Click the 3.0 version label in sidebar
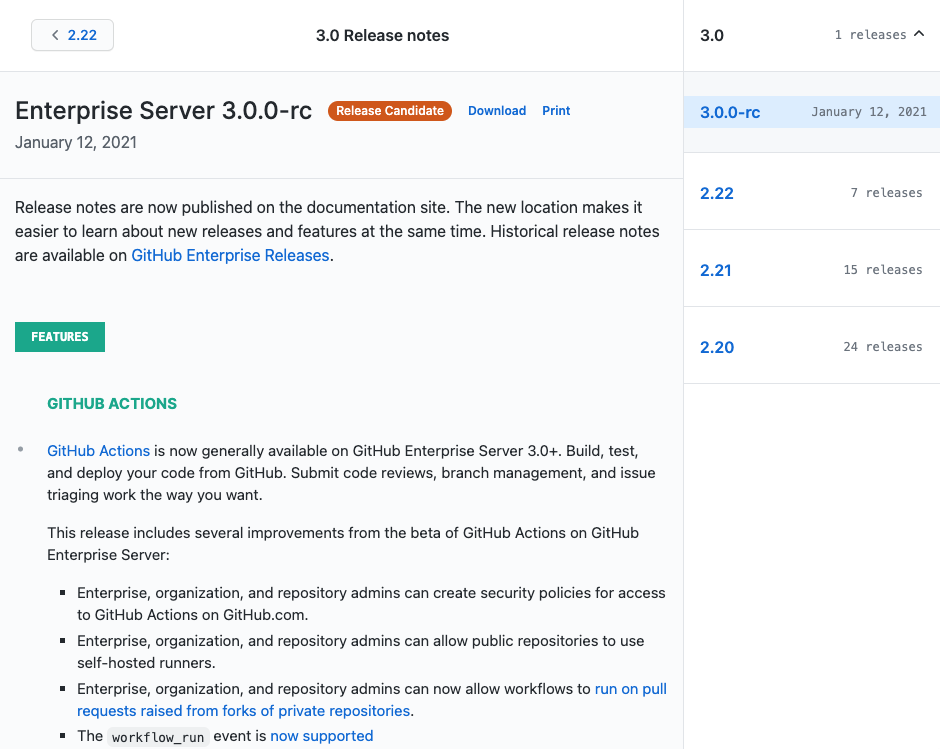The image size is (940, 749). [712, 35]
